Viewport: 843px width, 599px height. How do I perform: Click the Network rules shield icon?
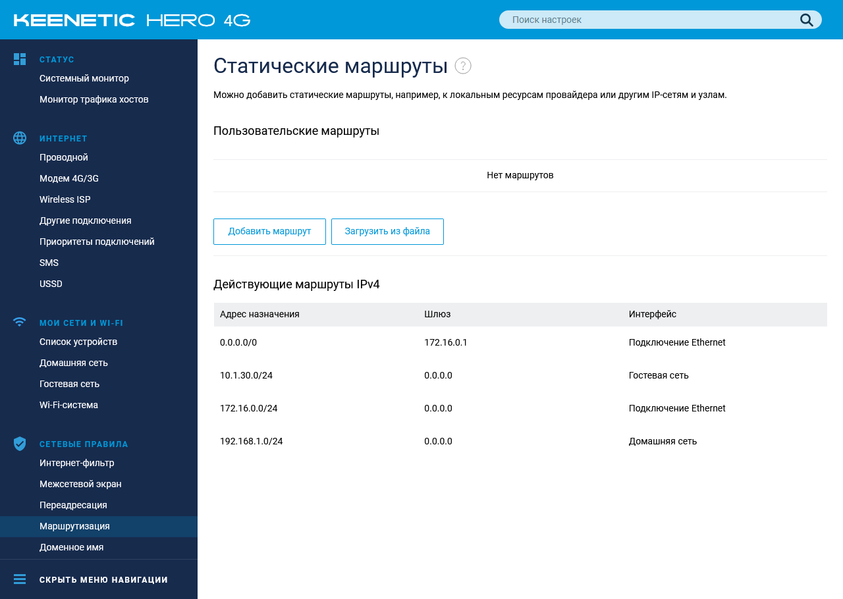(20, 444)
